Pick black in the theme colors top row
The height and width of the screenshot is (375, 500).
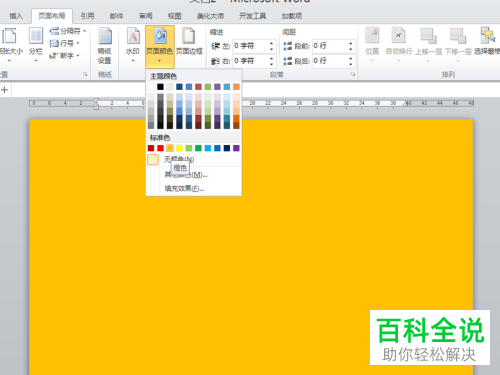tap(160, 87)
